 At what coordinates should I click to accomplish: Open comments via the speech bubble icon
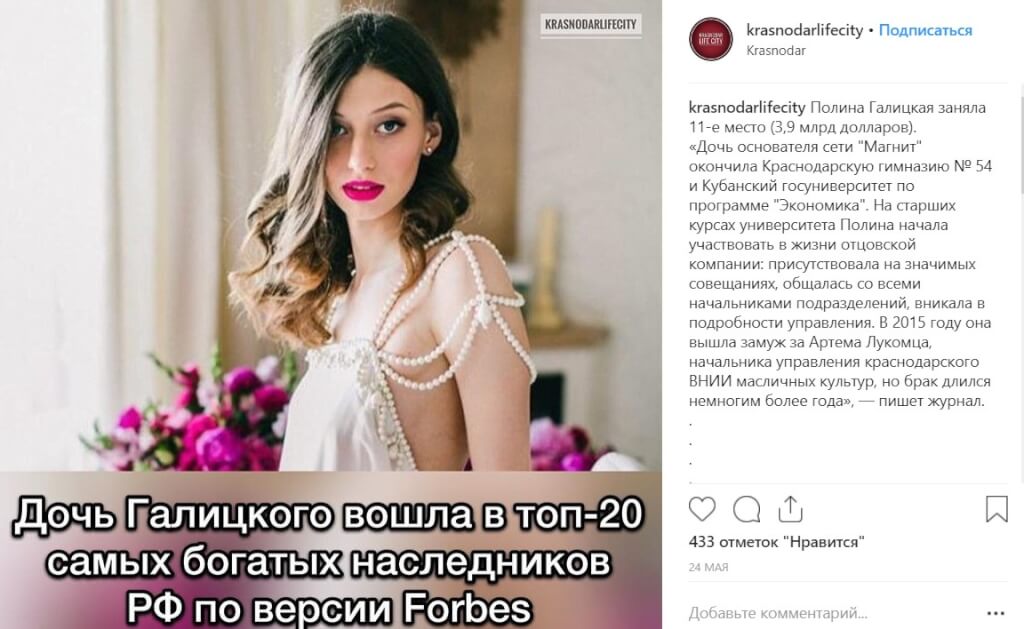746,509
